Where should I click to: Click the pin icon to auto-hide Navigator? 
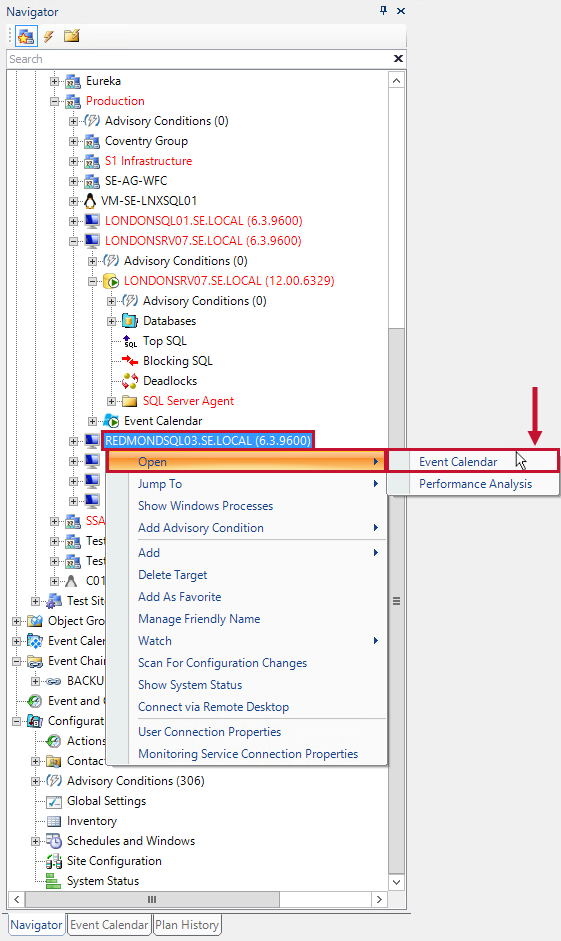point(383,11)
